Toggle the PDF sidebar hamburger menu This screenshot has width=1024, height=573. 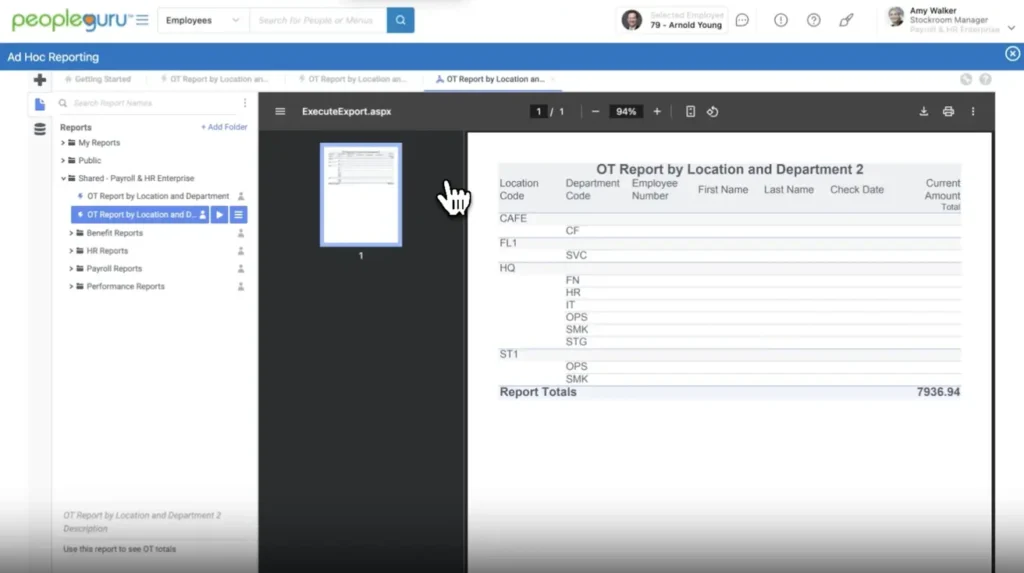(x=280, y=112)
